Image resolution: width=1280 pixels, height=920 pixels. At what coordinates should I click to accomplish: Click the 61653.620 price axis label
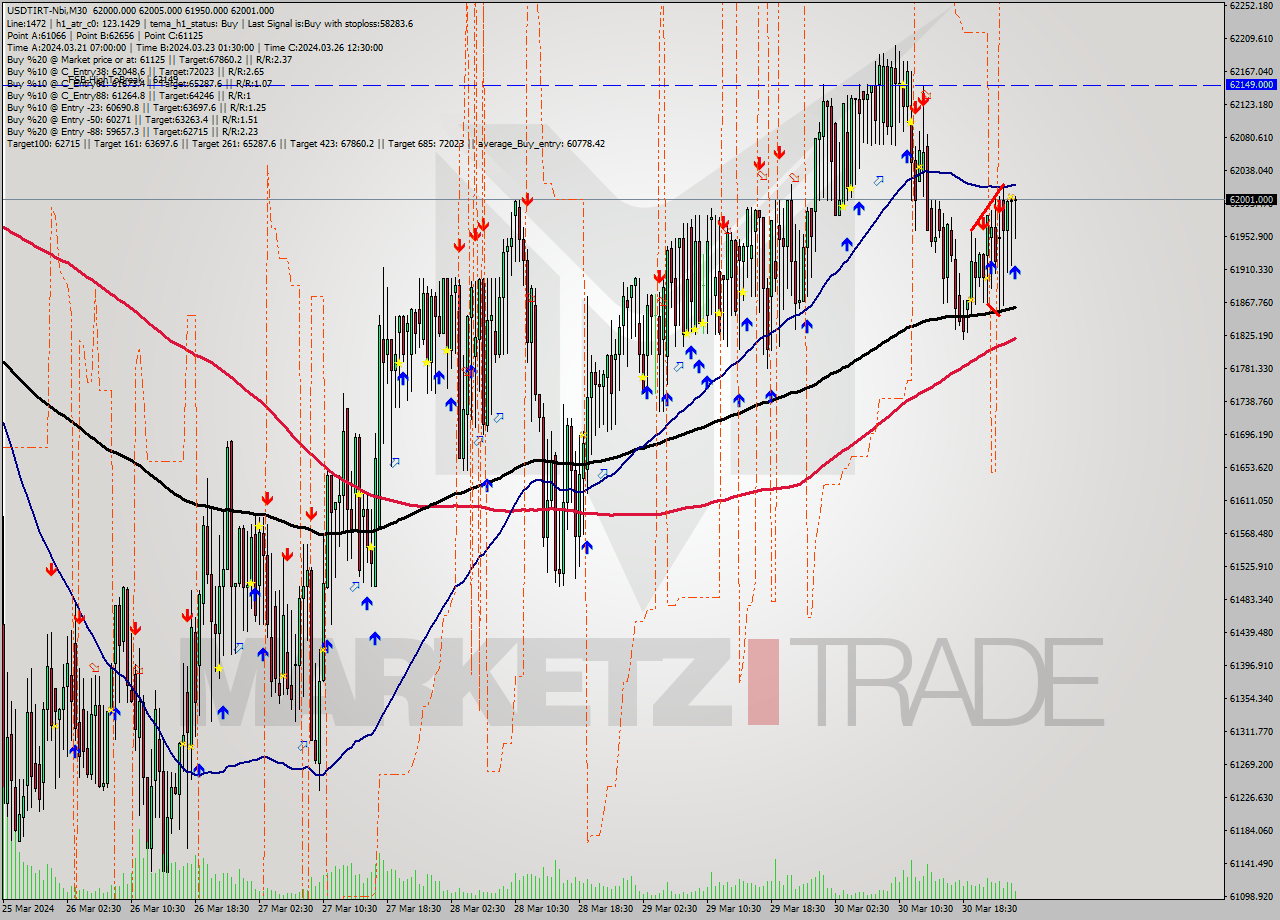[x=1251, y=467]
